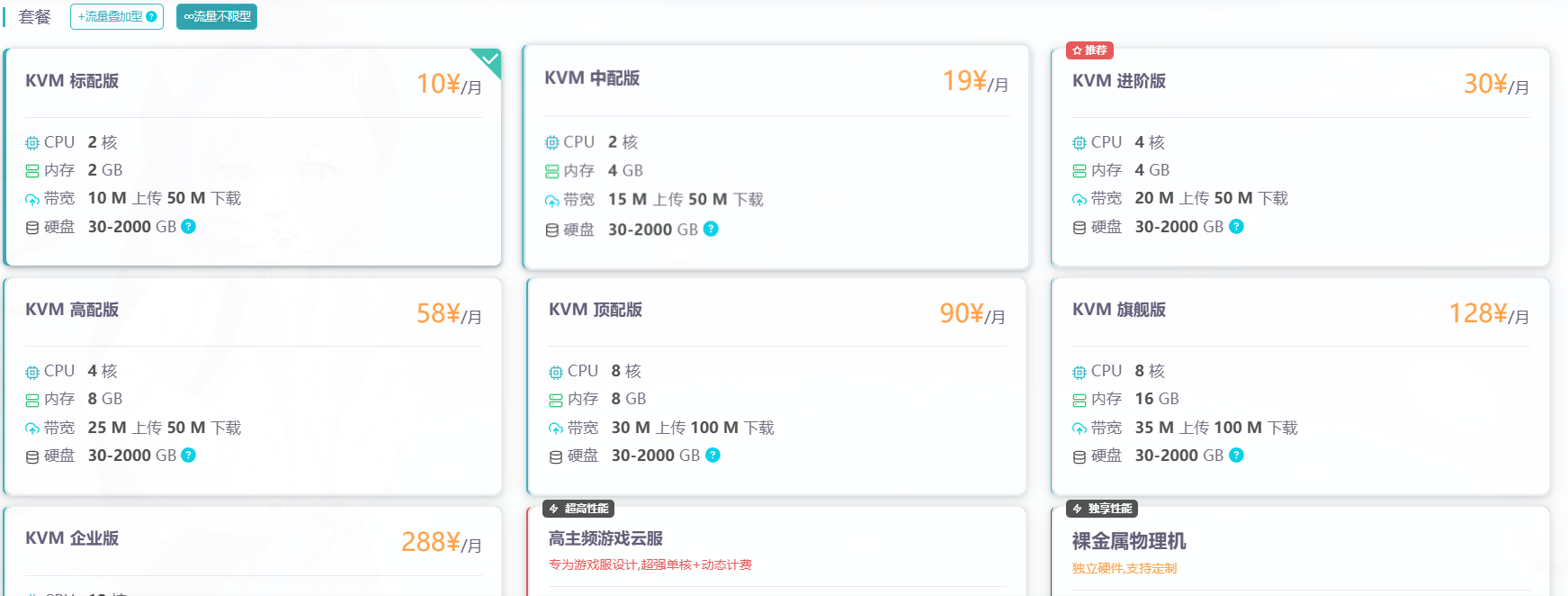Click the 超高性能 lightning badge
This screenshot has width=1568, height=596.
[578, 509]
